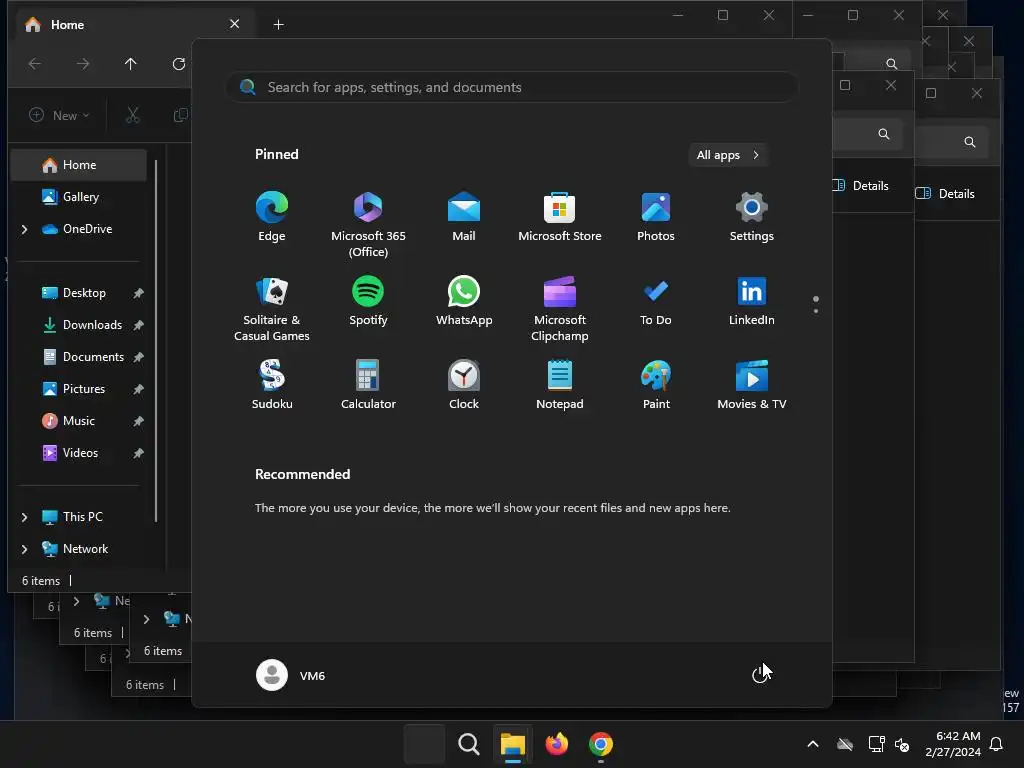Select the Home tab in File Explorer
Image resolution: width=1024 pixels, height=768 pixels.
[134, 25]
